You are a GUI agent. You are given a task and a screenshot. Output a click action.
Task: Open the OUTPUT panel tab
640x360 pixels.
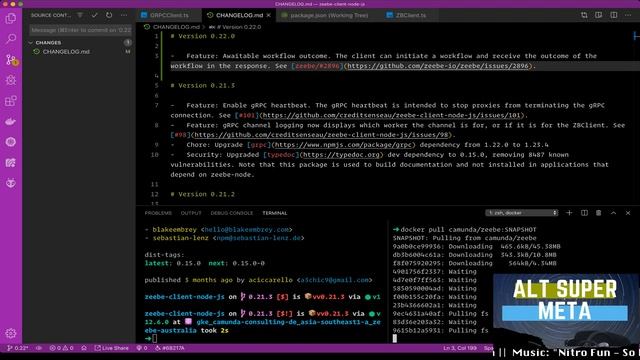tap(191, 213)
